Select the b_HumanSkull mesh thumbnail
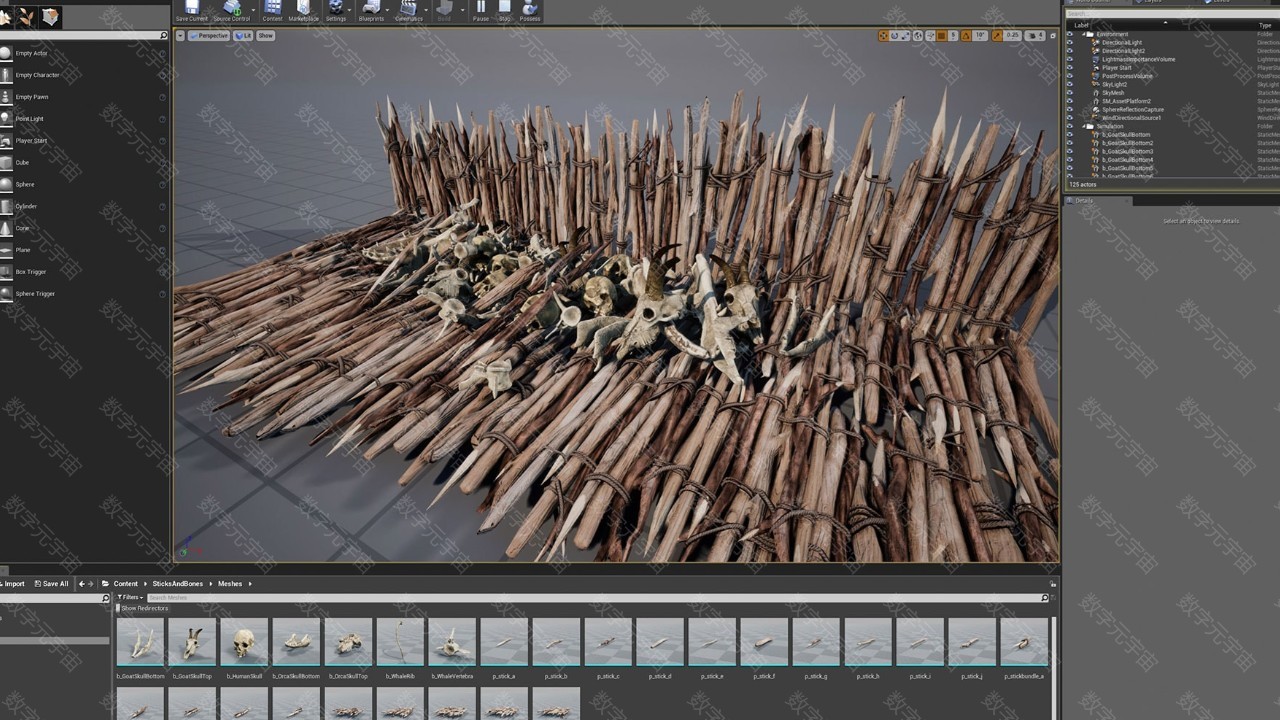1280x720 pixels. (244, 643)
